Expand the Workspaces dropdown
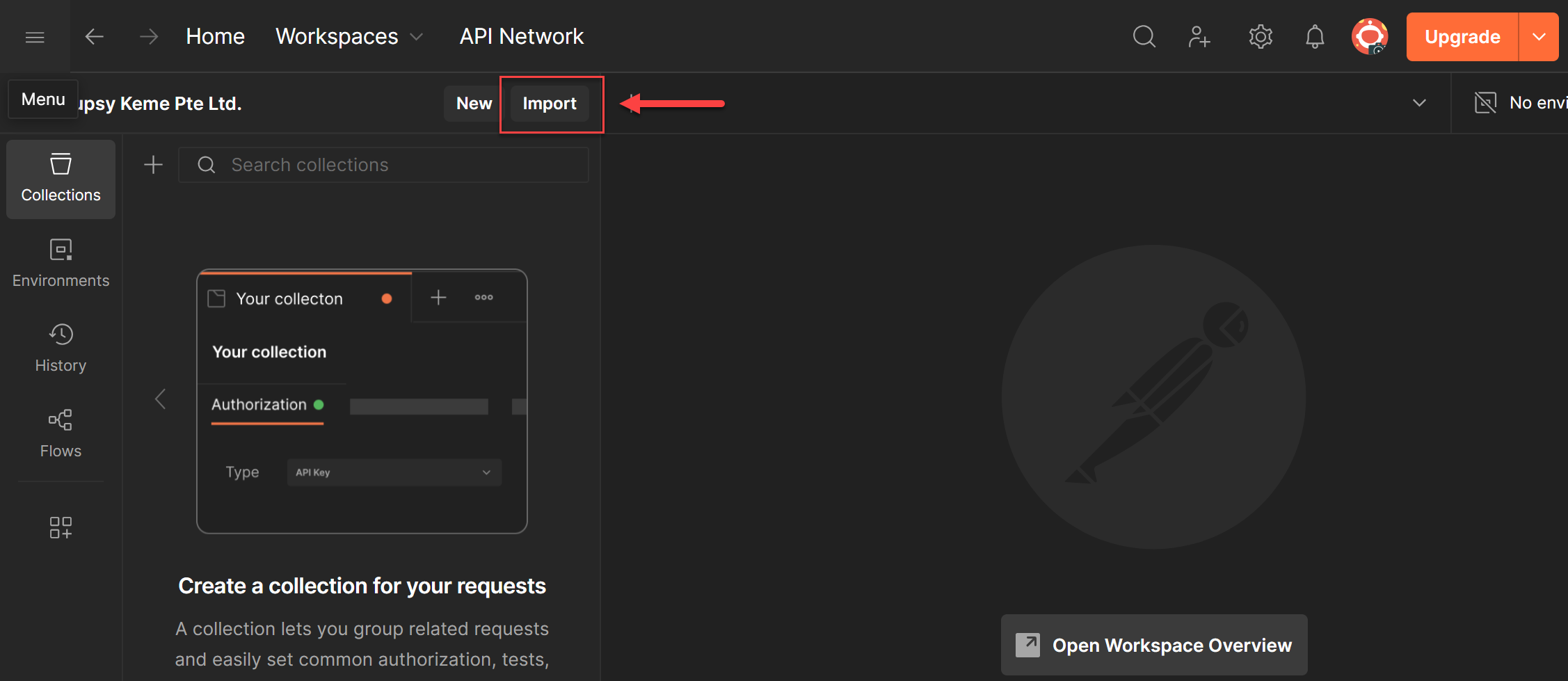This screenshot has width=1568, height=681. tap(349, 36)
